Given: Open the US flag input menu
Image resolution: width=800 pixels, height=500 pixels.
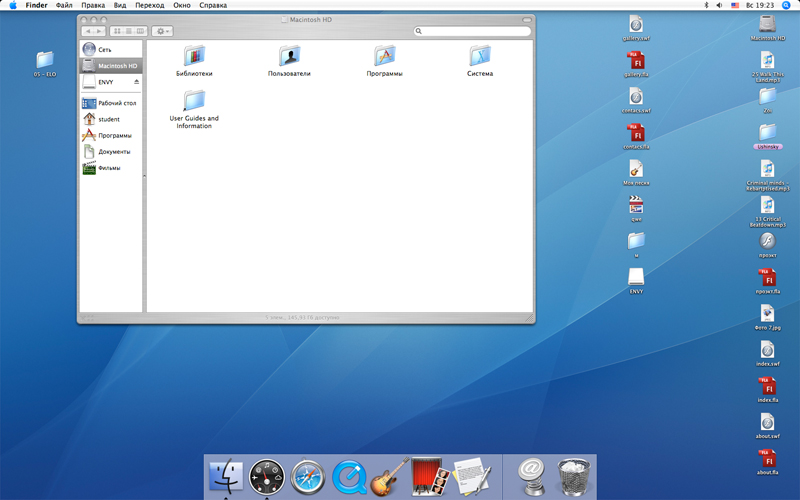Looking at the screenshot, I should tap(735, 5).
